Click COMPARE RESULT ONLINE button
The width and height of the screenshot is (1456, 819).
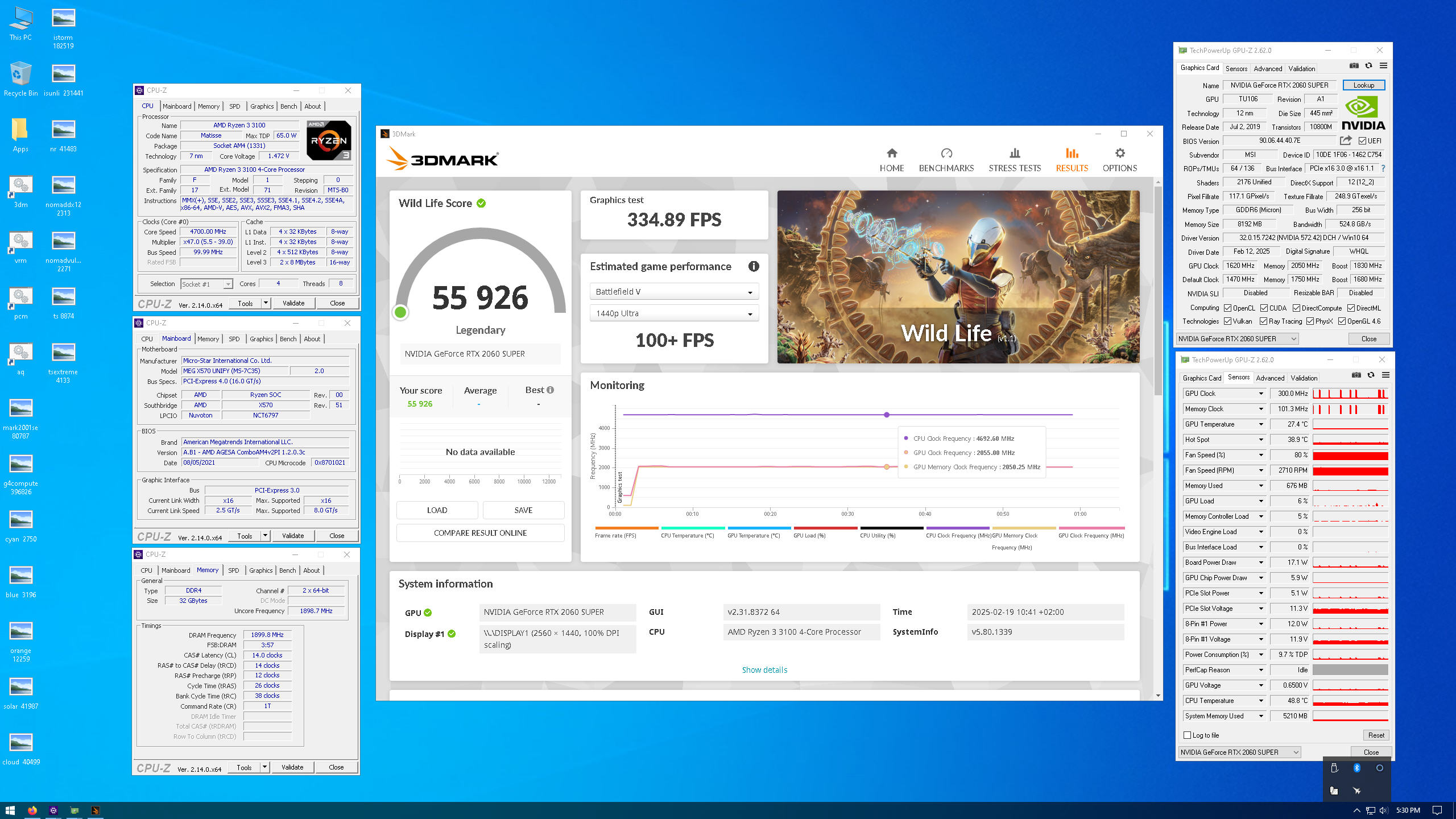480,533
